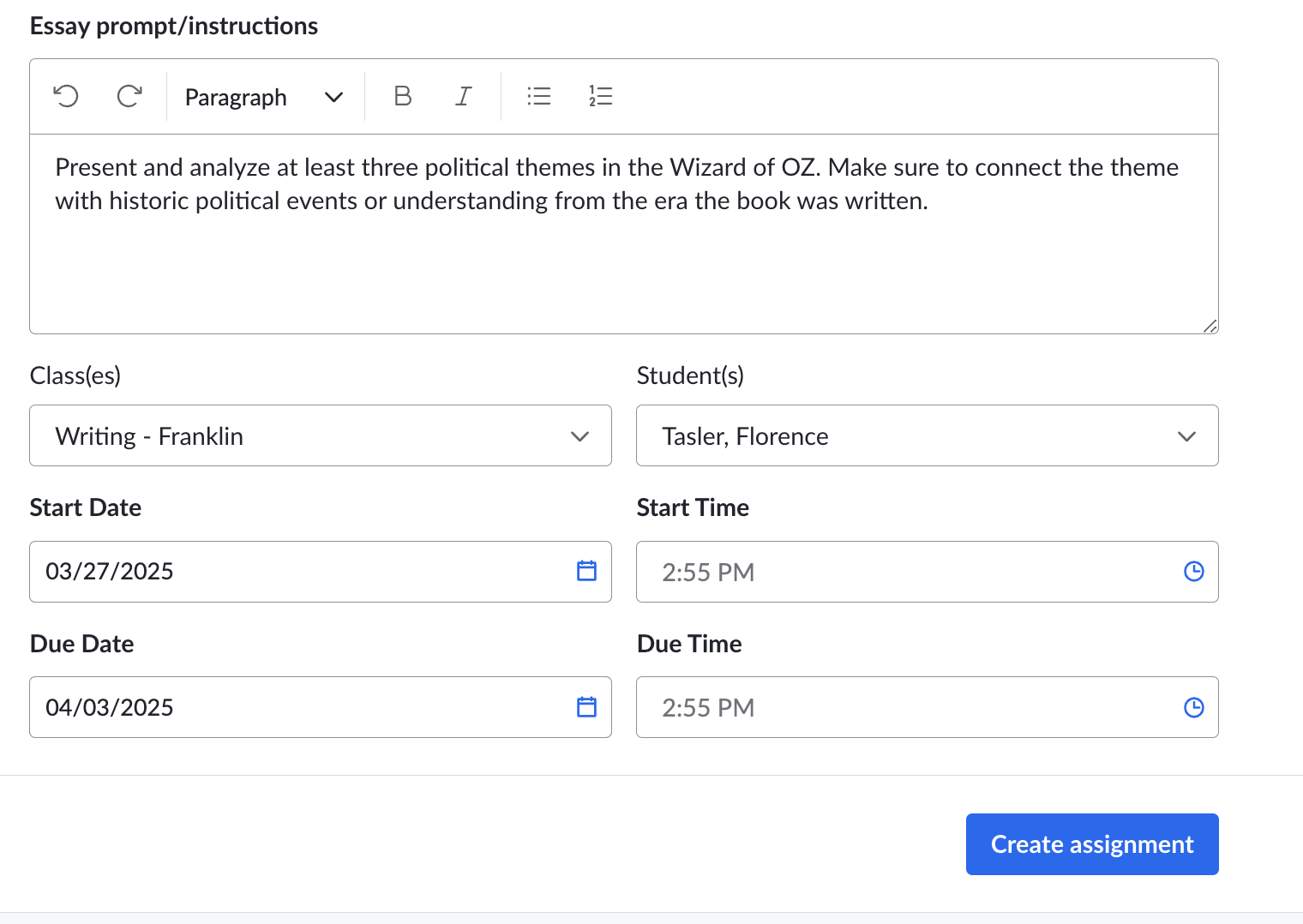Click the redo icon in editor toolbar
Viewport: 1303px width, 924px height.
pos(129,96)
